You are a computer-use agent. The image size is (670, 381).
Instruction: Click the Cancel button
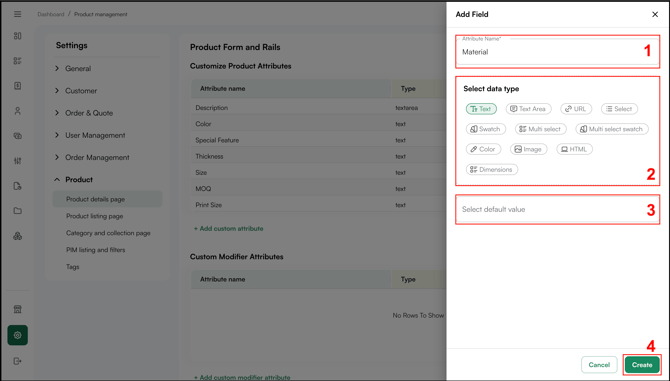[599, 365]
